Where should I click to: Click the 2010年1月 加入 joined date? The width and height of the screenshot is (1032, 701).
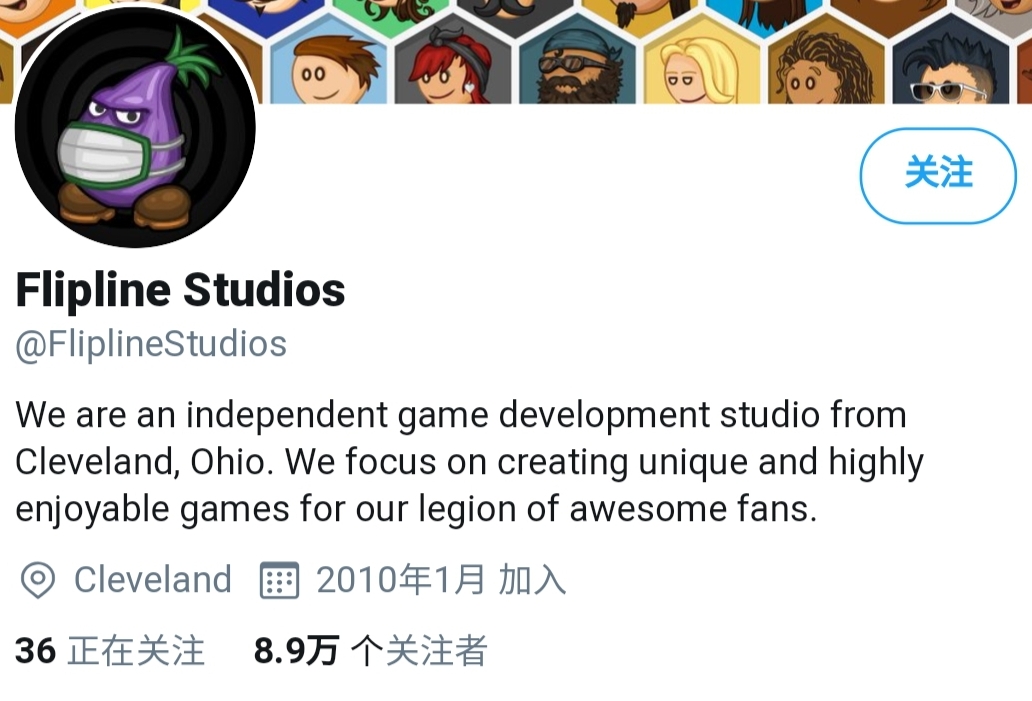(x=441, y=580)
